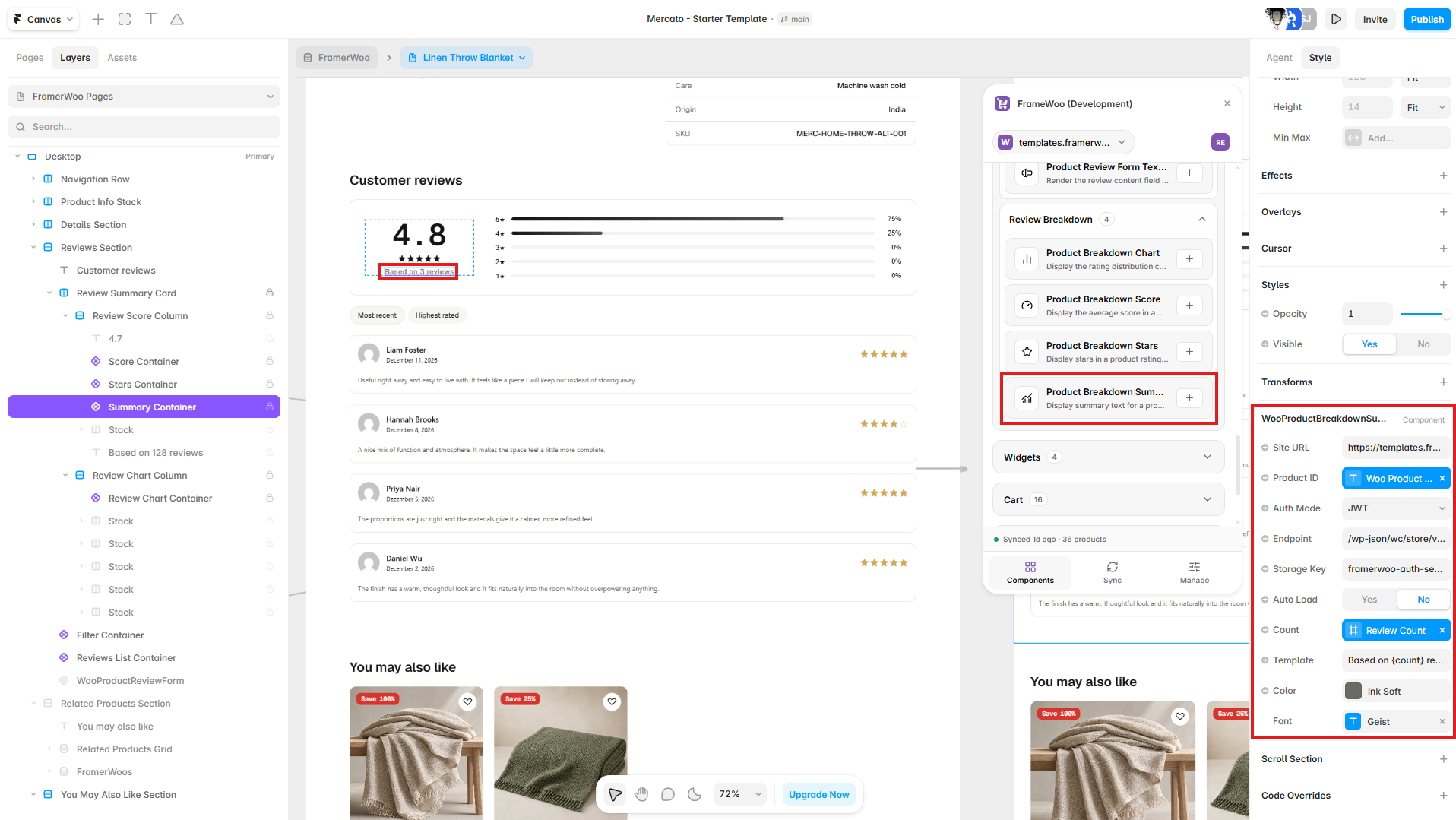Switch to the Layers tab

75,58
